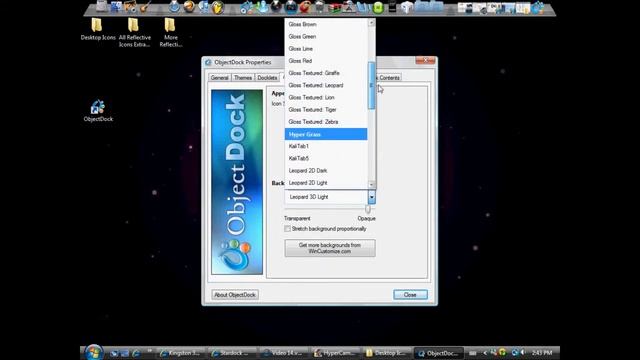The image size is (640, 360).
Task: Click the Transparent-Opaque opacity slider handle
Action: (x=368, y=209)
